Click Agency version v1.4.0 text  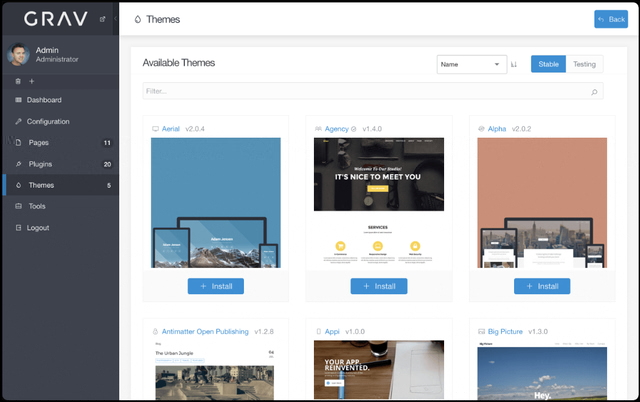click(372, 129)
